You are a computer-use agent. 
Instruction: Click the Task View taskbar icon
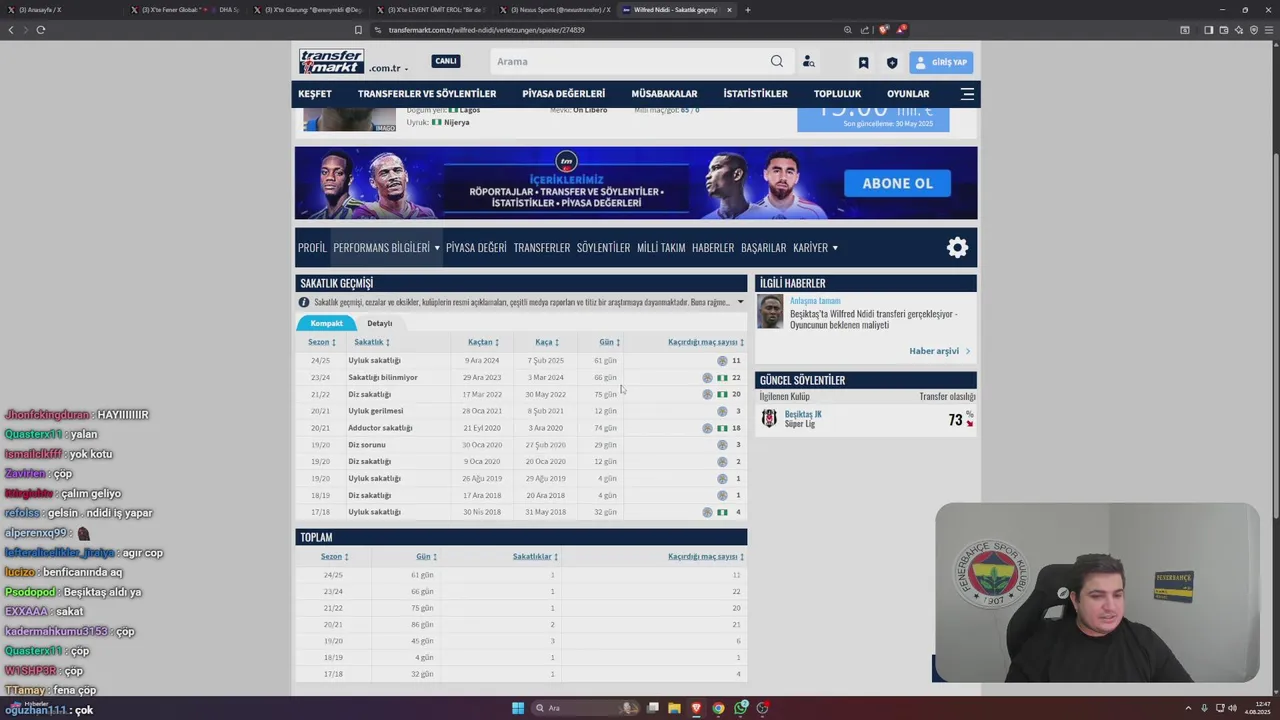pos(652,708)
